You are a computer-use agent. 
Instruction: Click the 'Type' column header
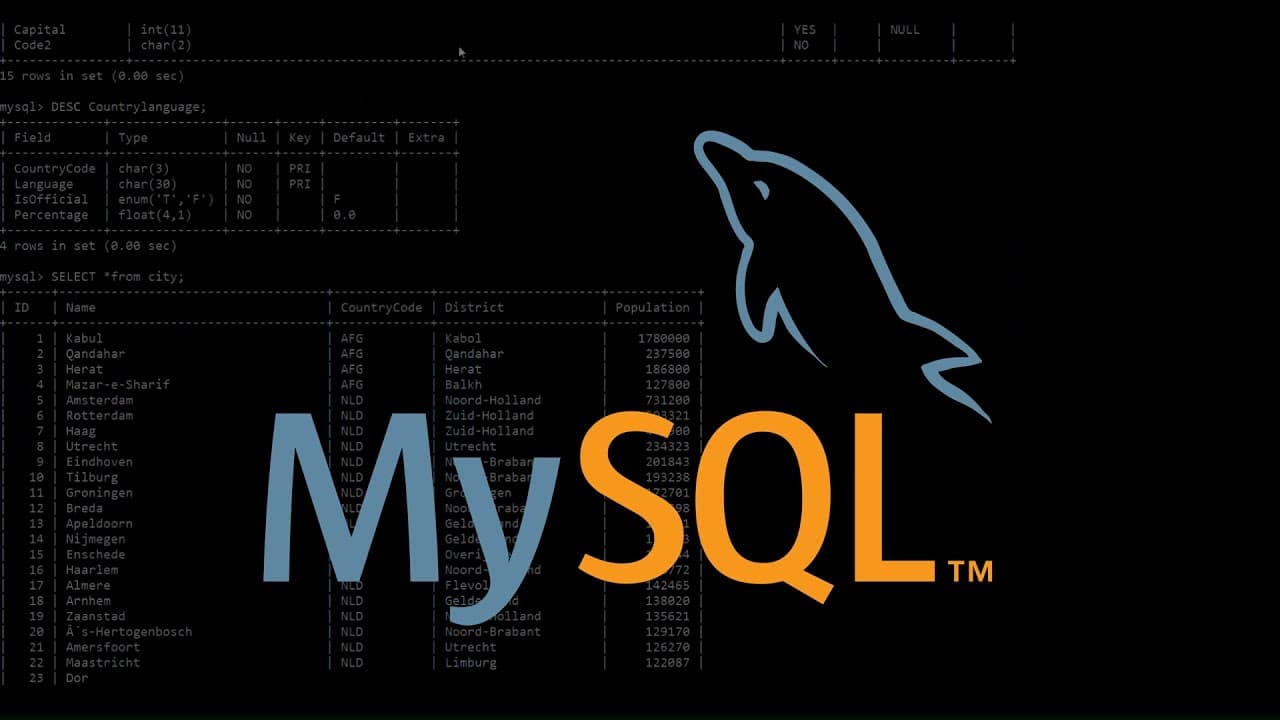tap(133, 138)
